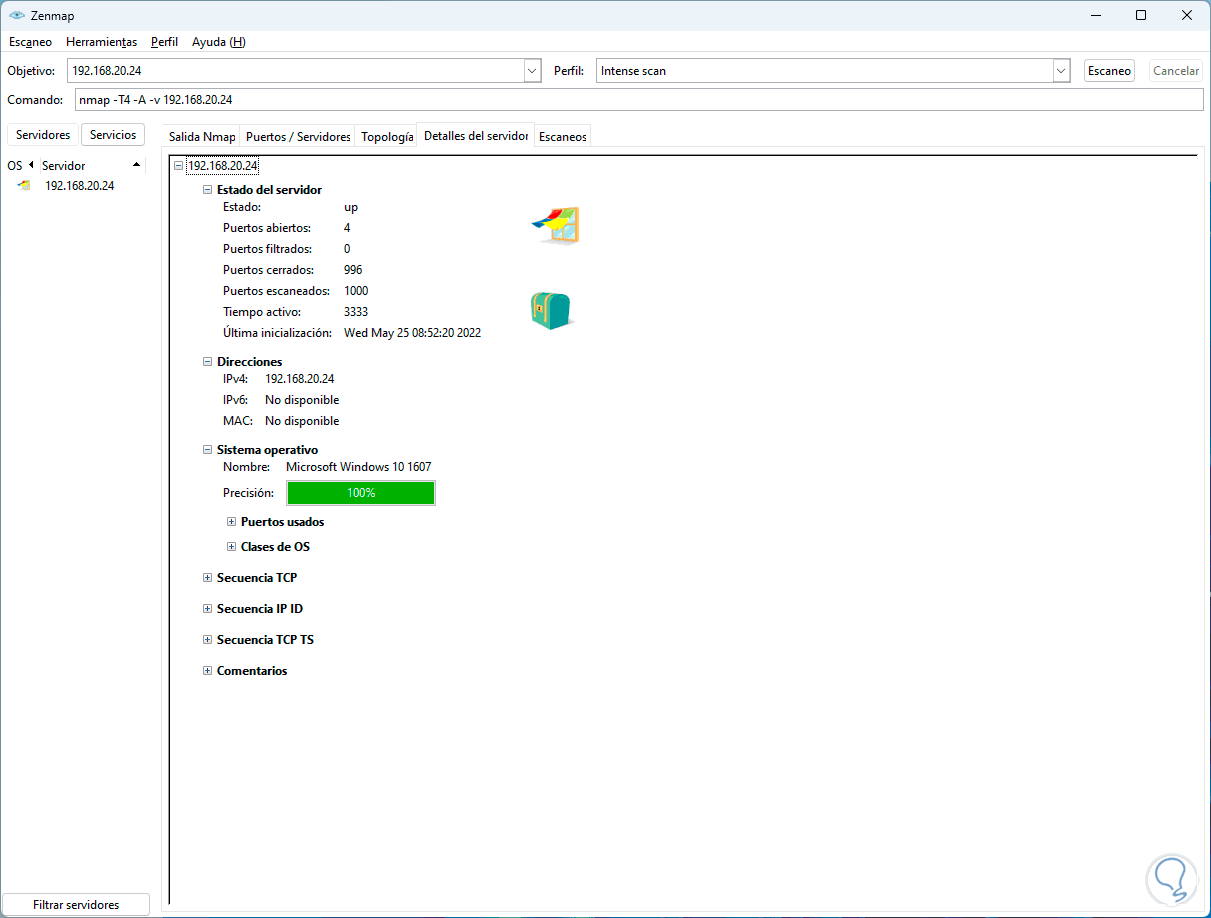This screenshot has height=918, width=1211.
Task: Open the Escaneo menu
Action: [x=30, y=42]
